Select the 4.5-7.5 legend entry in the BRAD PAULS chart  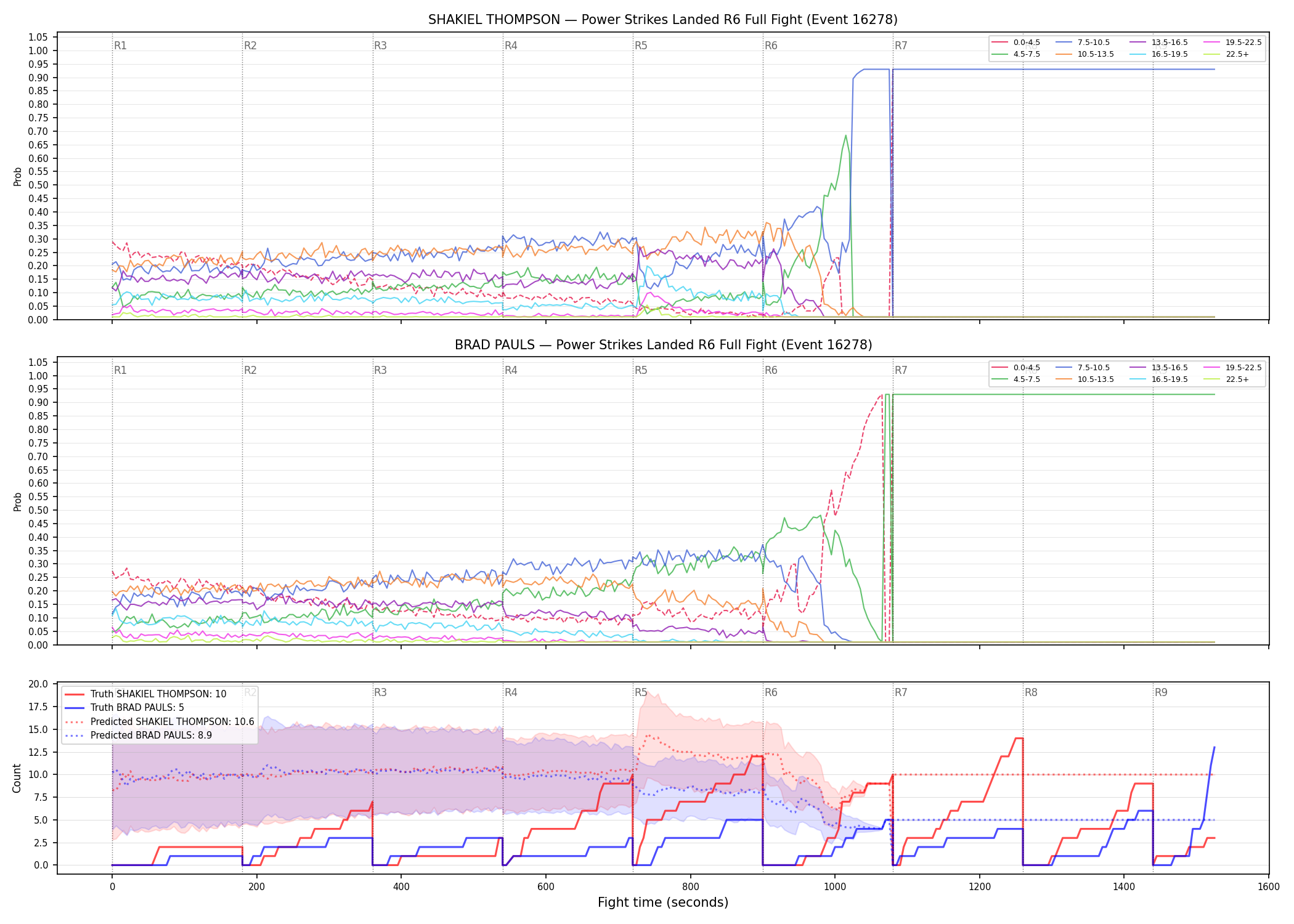[x=1015, y=379]
